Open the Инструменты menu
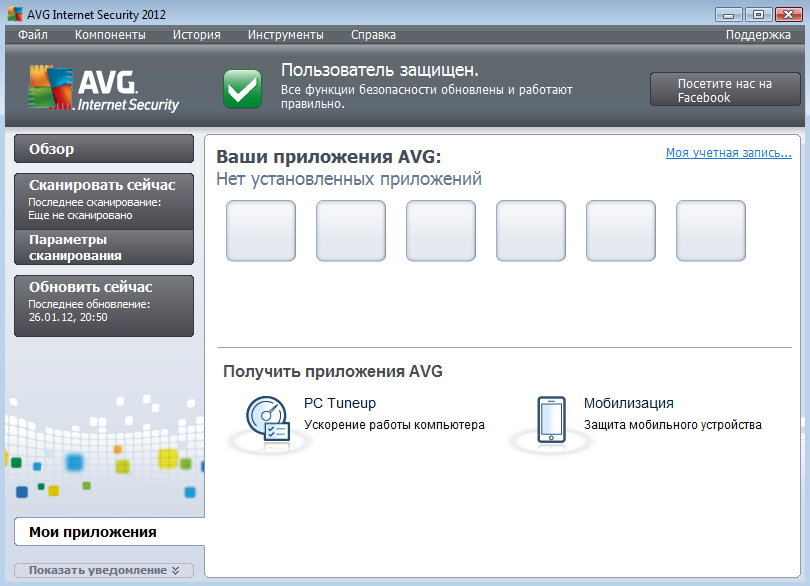Viewport: 810px width, 586px height. tap(286, 35)
